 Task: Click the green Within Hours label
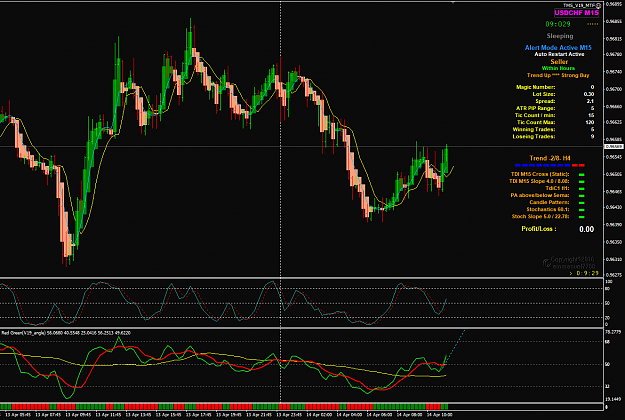(558, 69)
